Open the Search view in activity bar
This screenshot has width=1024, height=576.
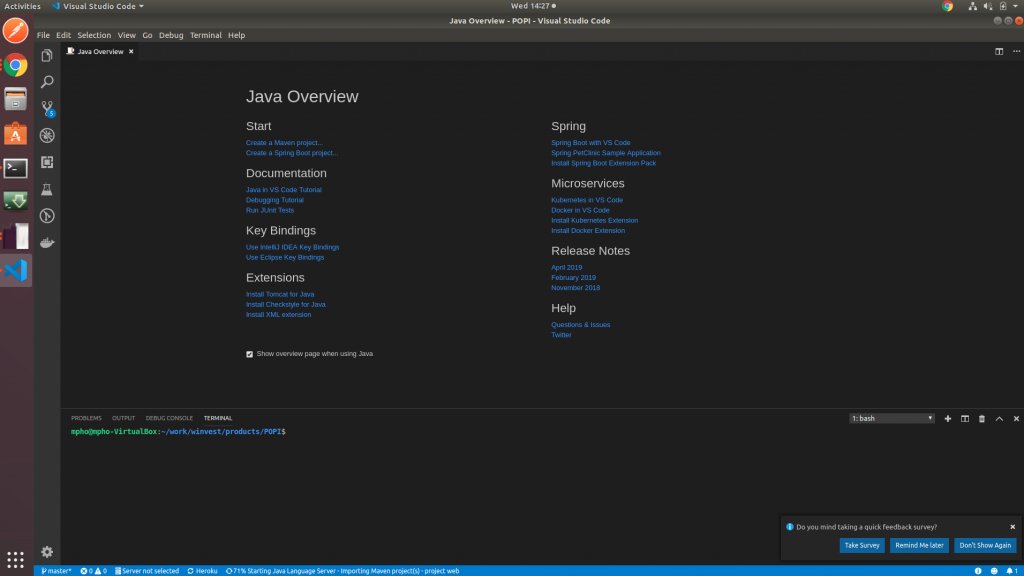(46, 82)
